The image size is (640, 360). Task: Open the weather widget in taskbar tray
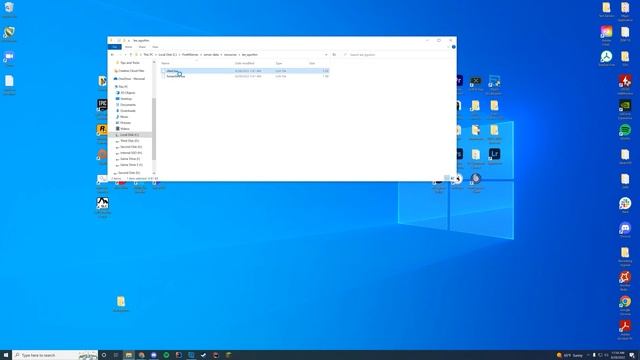pos(570,355)
